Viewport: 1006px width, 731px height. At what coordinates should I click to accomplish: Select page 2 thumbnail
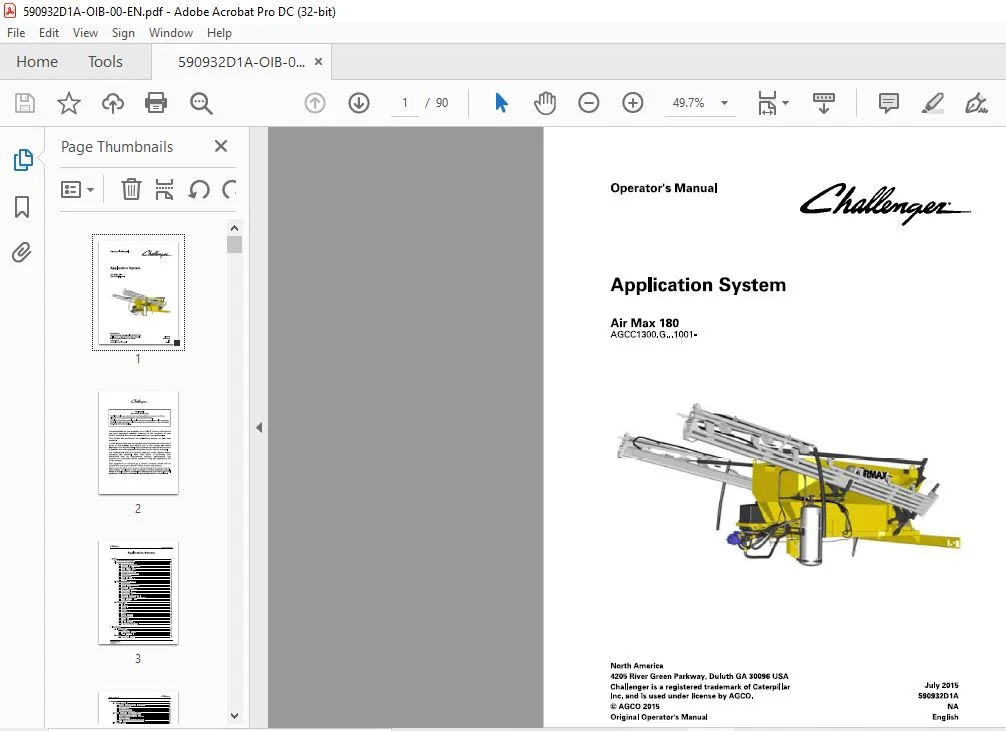[138, 443]
